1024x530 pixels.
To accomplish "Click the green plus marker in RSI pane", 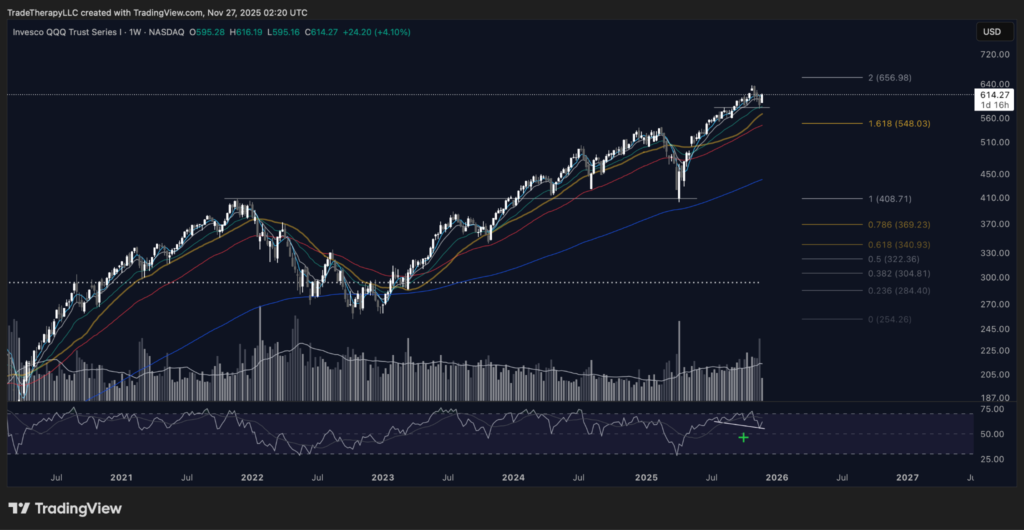I will [x=743, y=437].
